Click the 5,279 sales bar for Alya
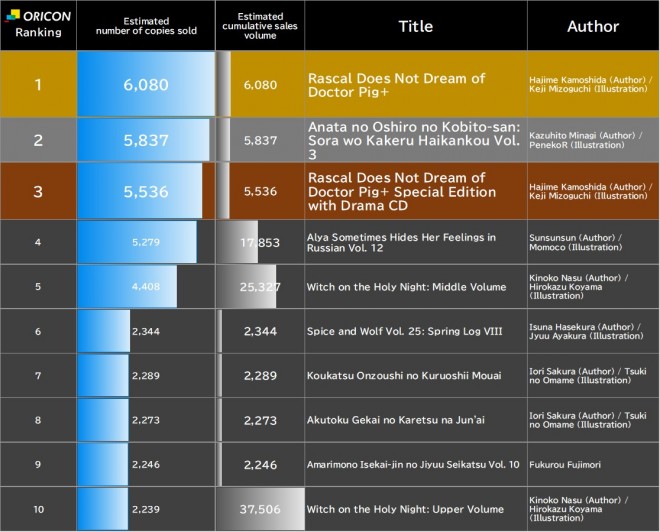The width and height of the screenshot is (660, 532). tap(137, 242)
